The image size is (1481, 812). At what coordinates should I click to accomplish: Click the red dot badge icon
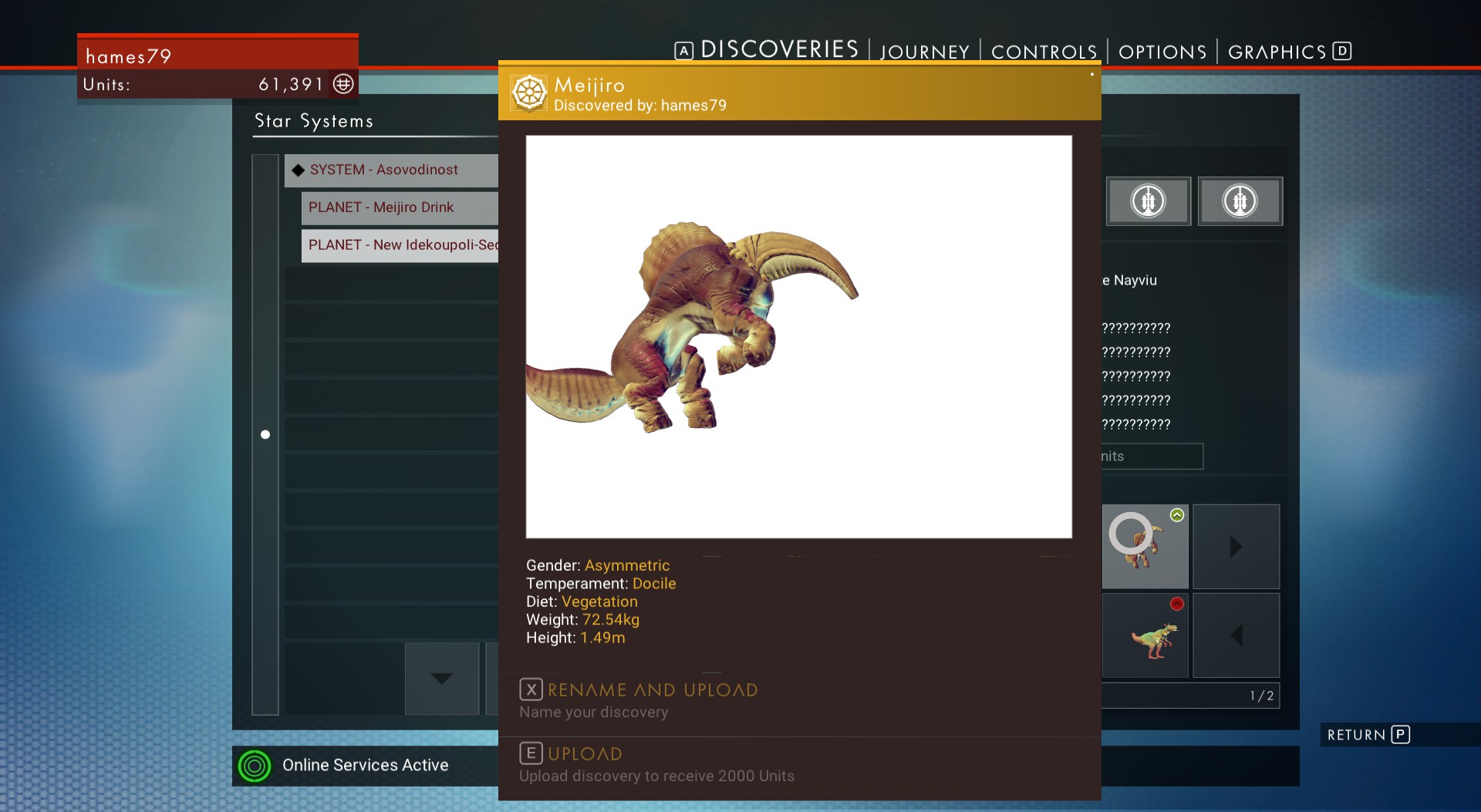click(x=1176, y=604)
